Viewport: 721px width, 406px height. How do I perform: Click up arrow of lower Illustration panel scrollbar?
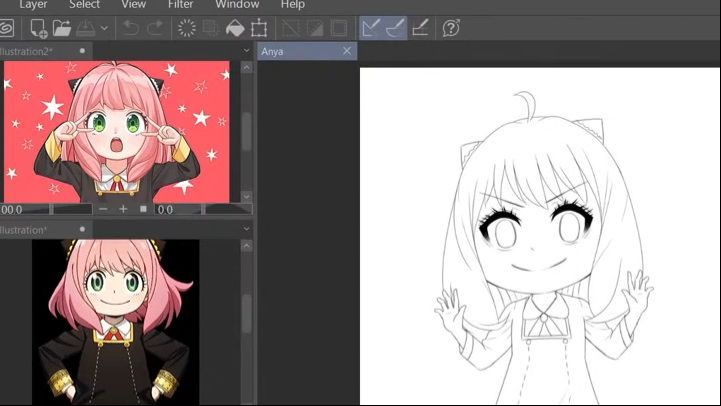click(246, 246)
